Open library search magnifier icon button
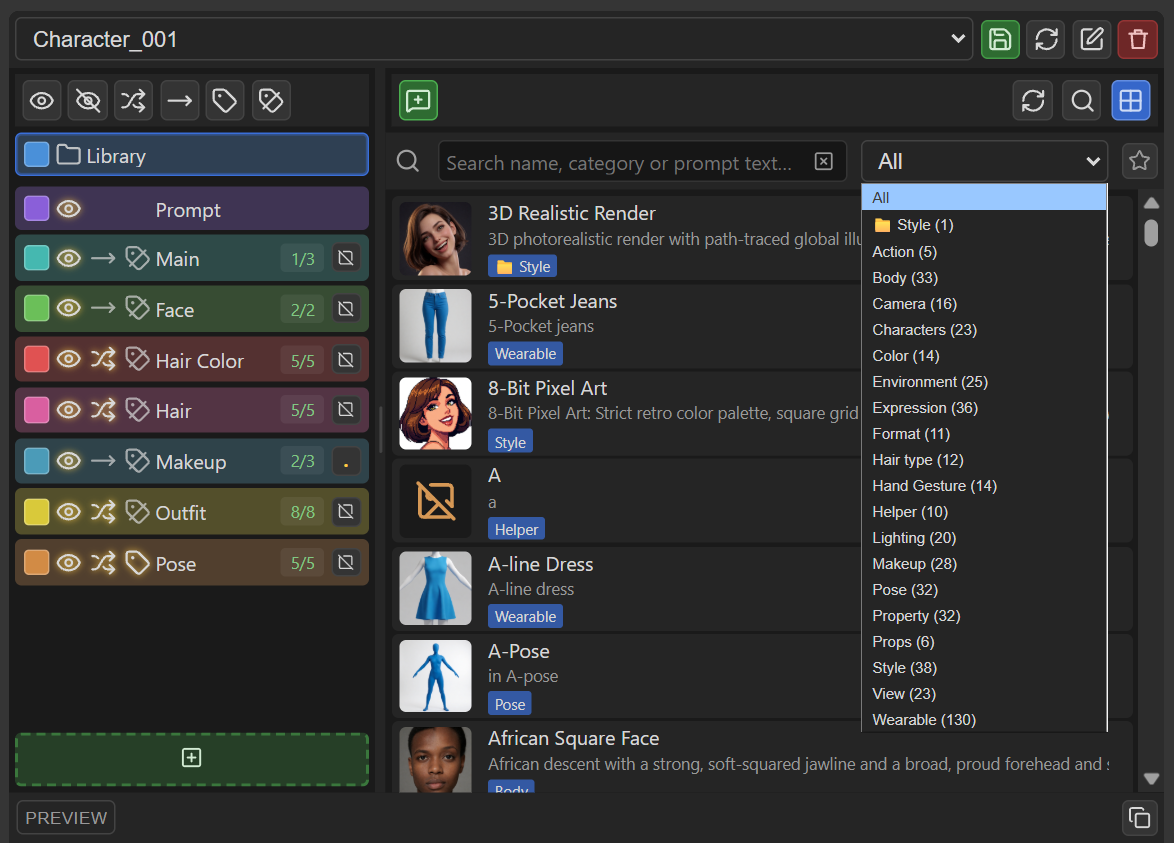The image size is (1174, 843). pos(1083,100)
